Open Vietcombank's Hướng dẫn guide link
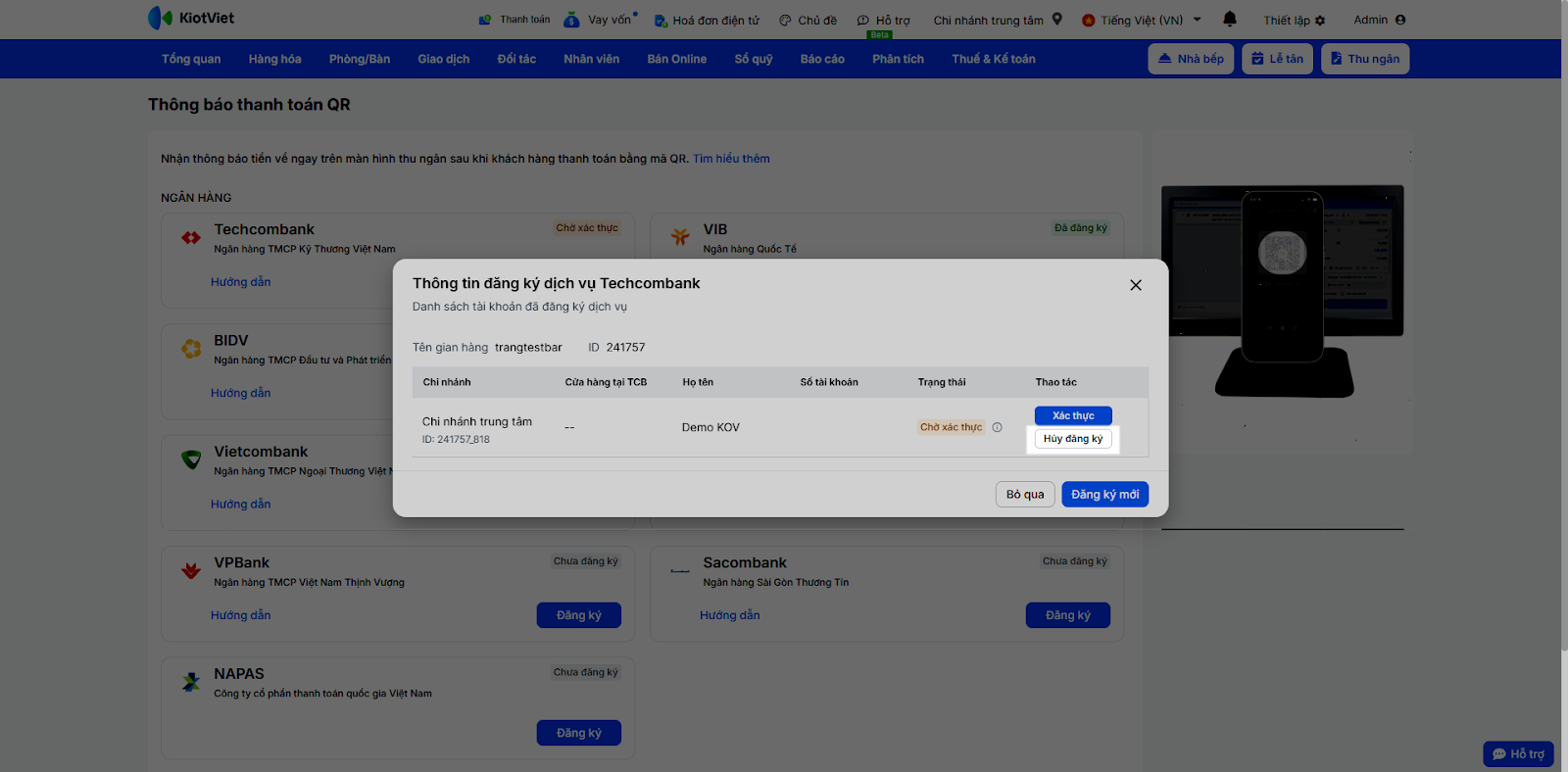 point(241,504)
